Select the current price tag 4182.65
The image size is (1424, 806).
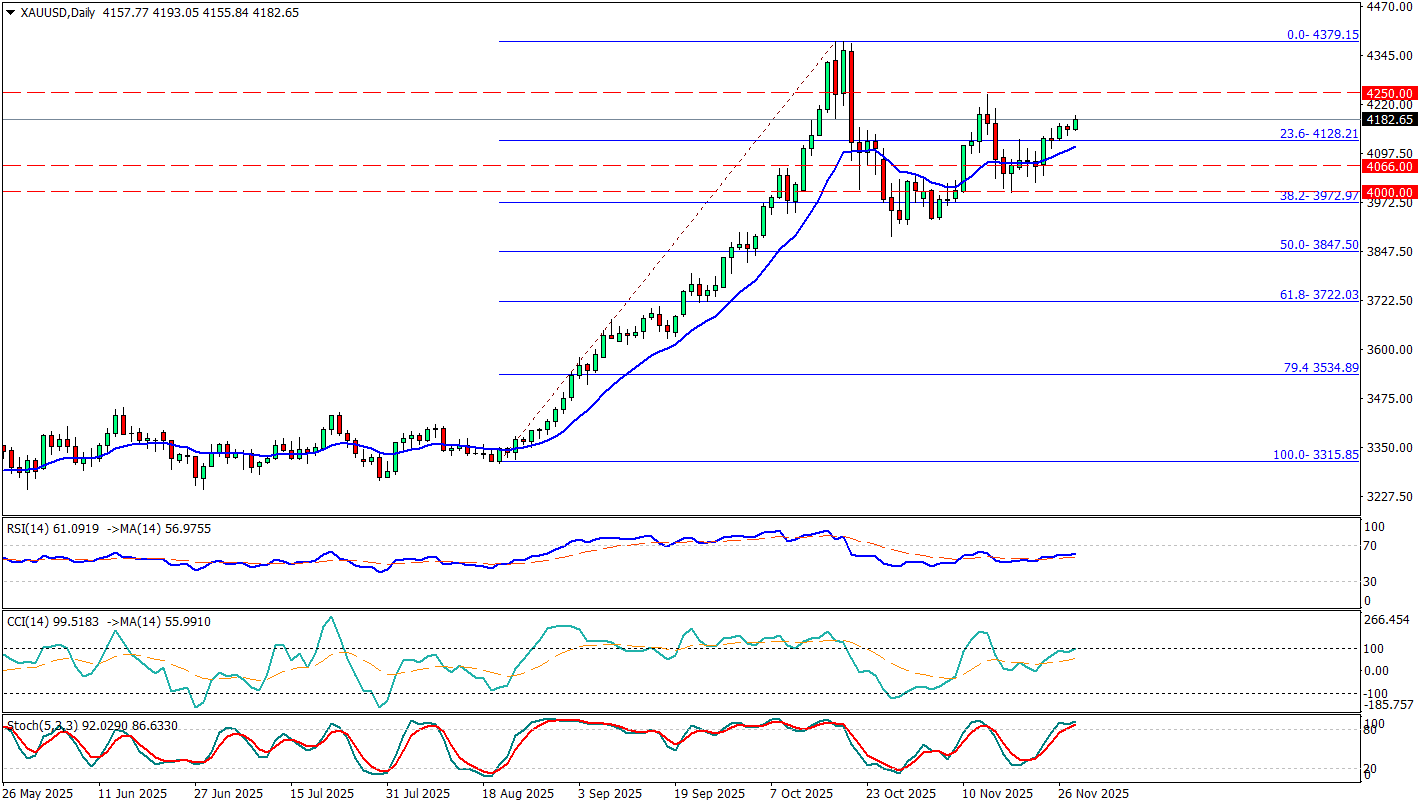pos(1391,120)
